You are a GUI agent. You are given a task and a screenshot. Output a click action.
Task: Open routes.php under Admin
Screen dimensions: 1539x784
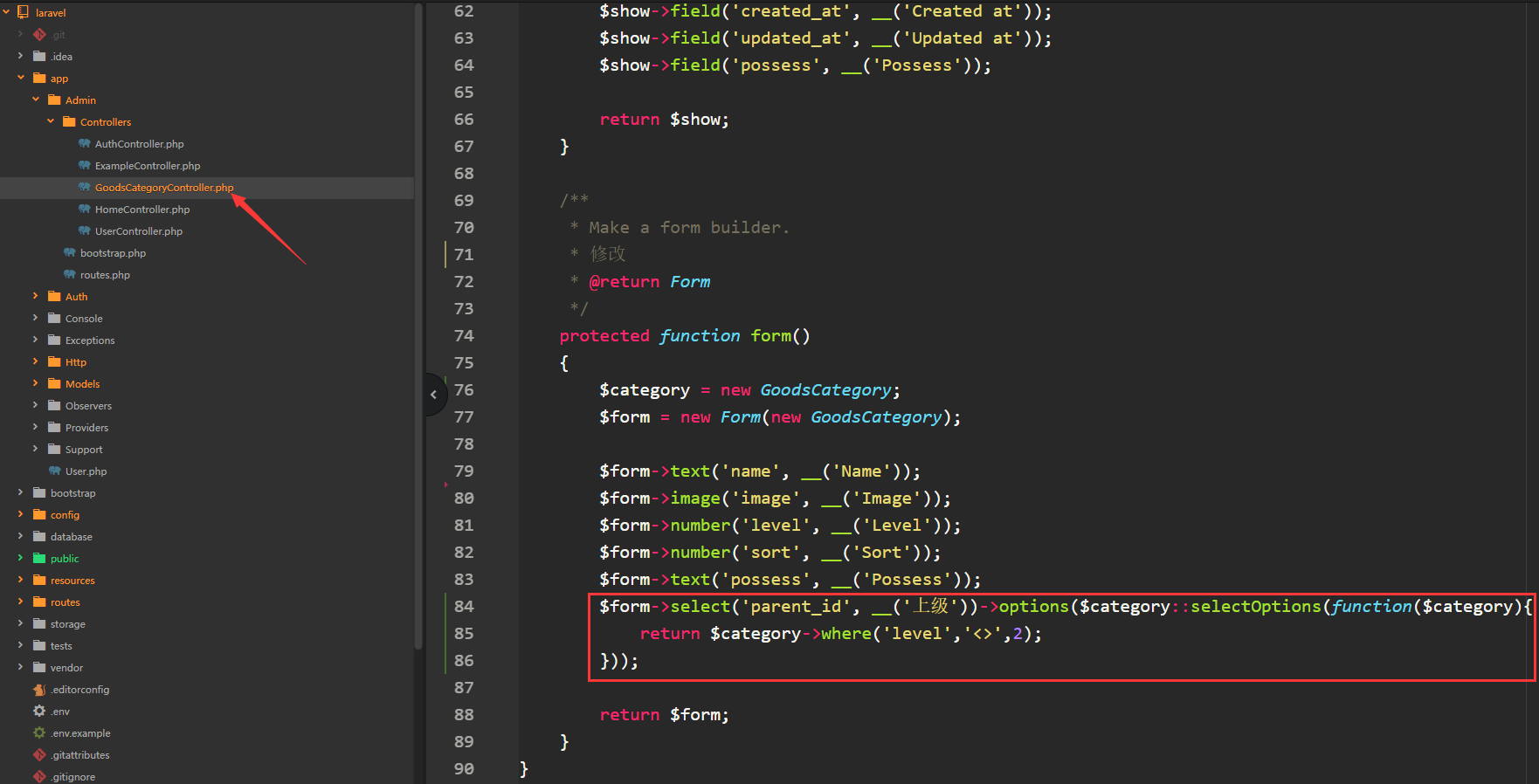(x=105, y=275)
